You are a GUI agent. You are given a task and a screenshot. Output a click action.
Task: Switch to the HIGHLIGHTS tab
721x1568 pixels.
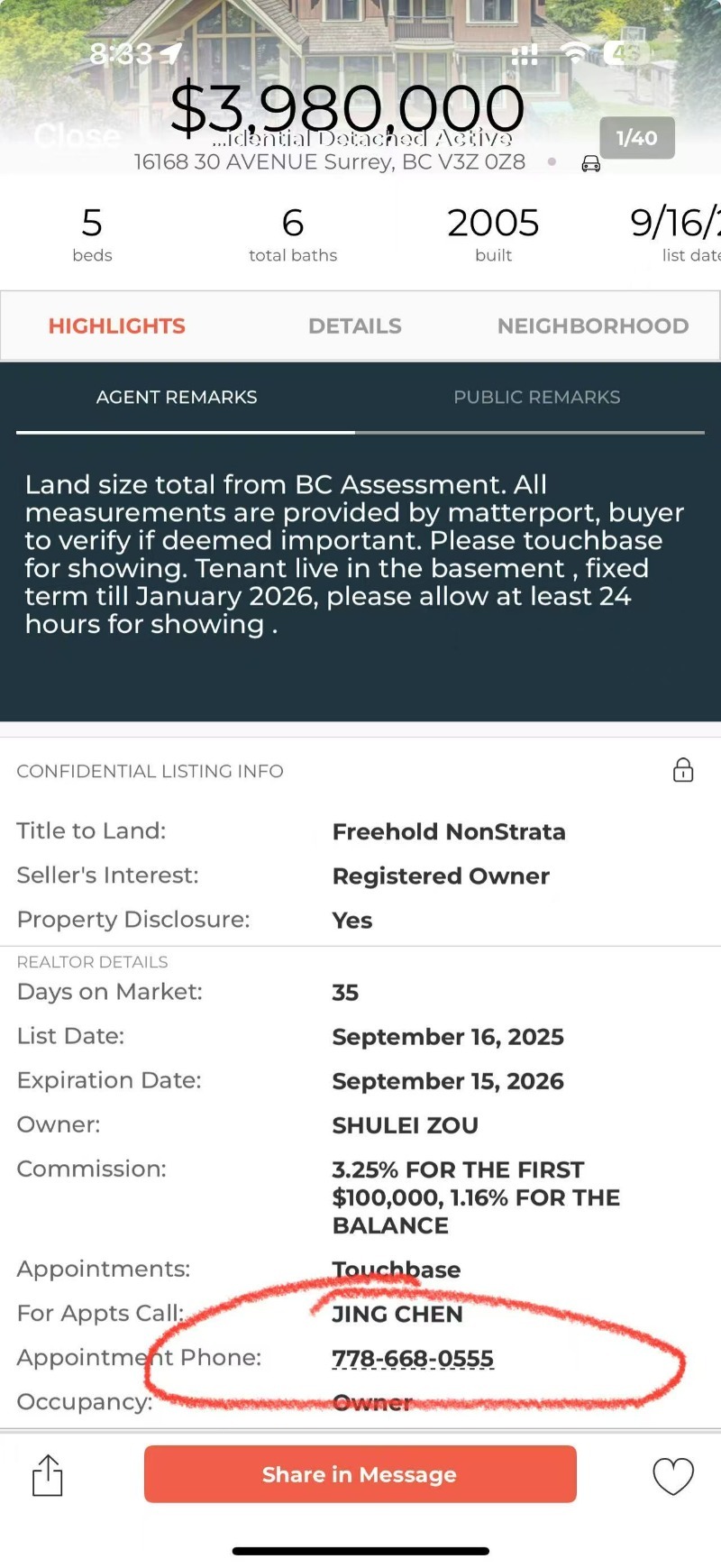117,326
